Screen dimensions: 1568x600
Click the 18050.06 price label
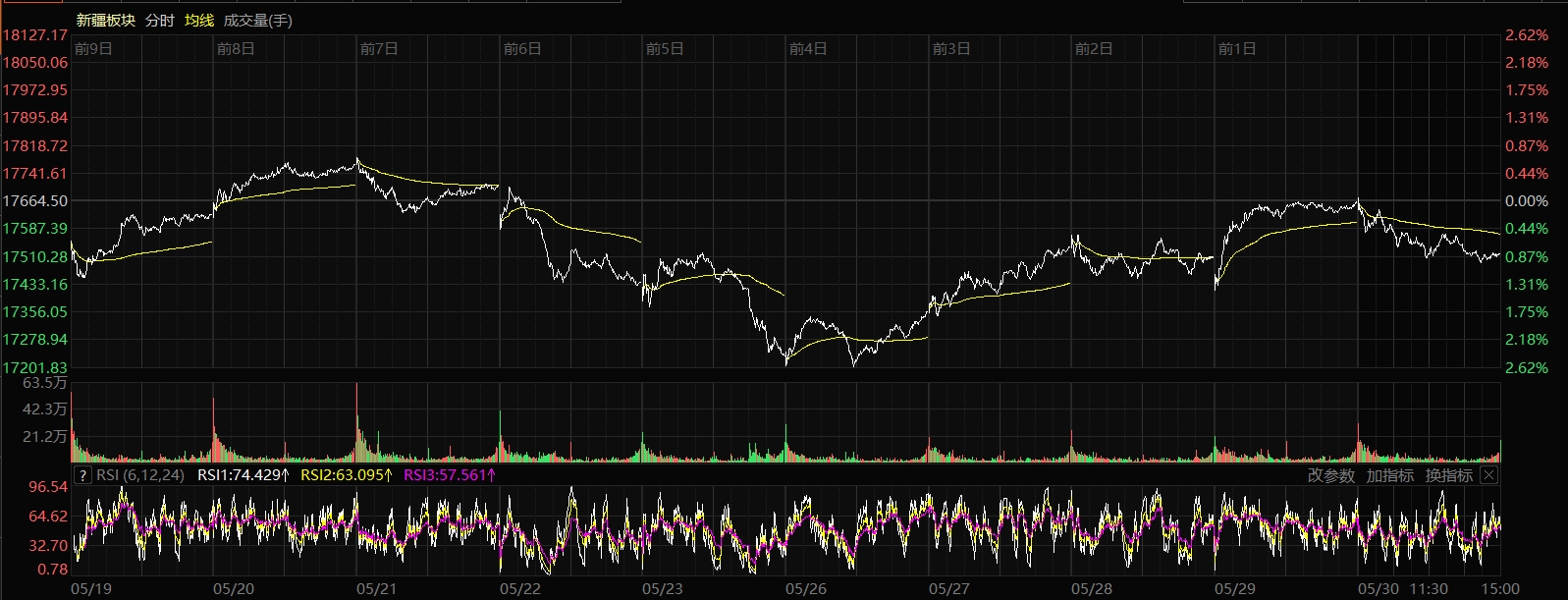click(x=35, y=62)
